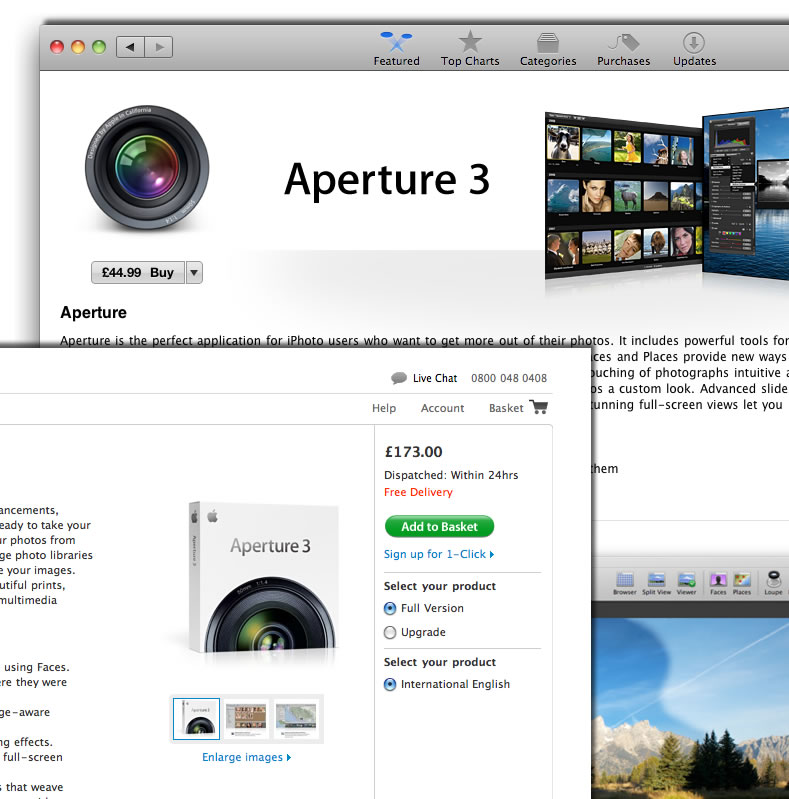
Task: Go forward with the App Store forward arrow
Action: click(159, 47)
